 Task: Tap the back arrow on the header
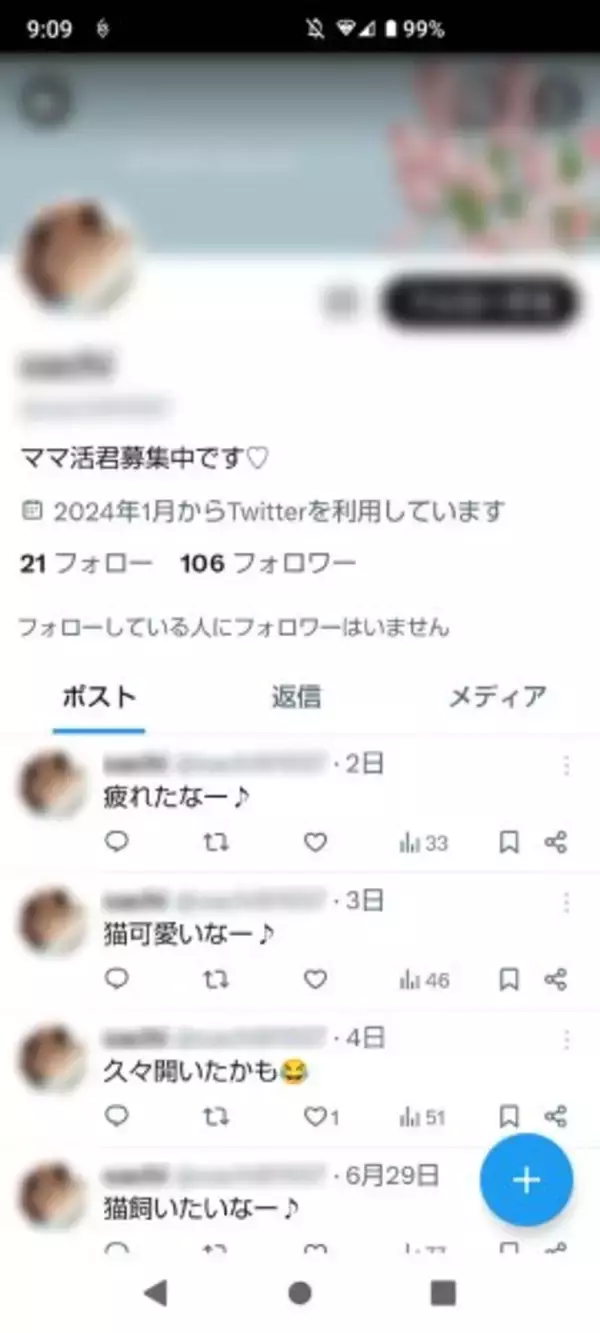coord(46,100)
